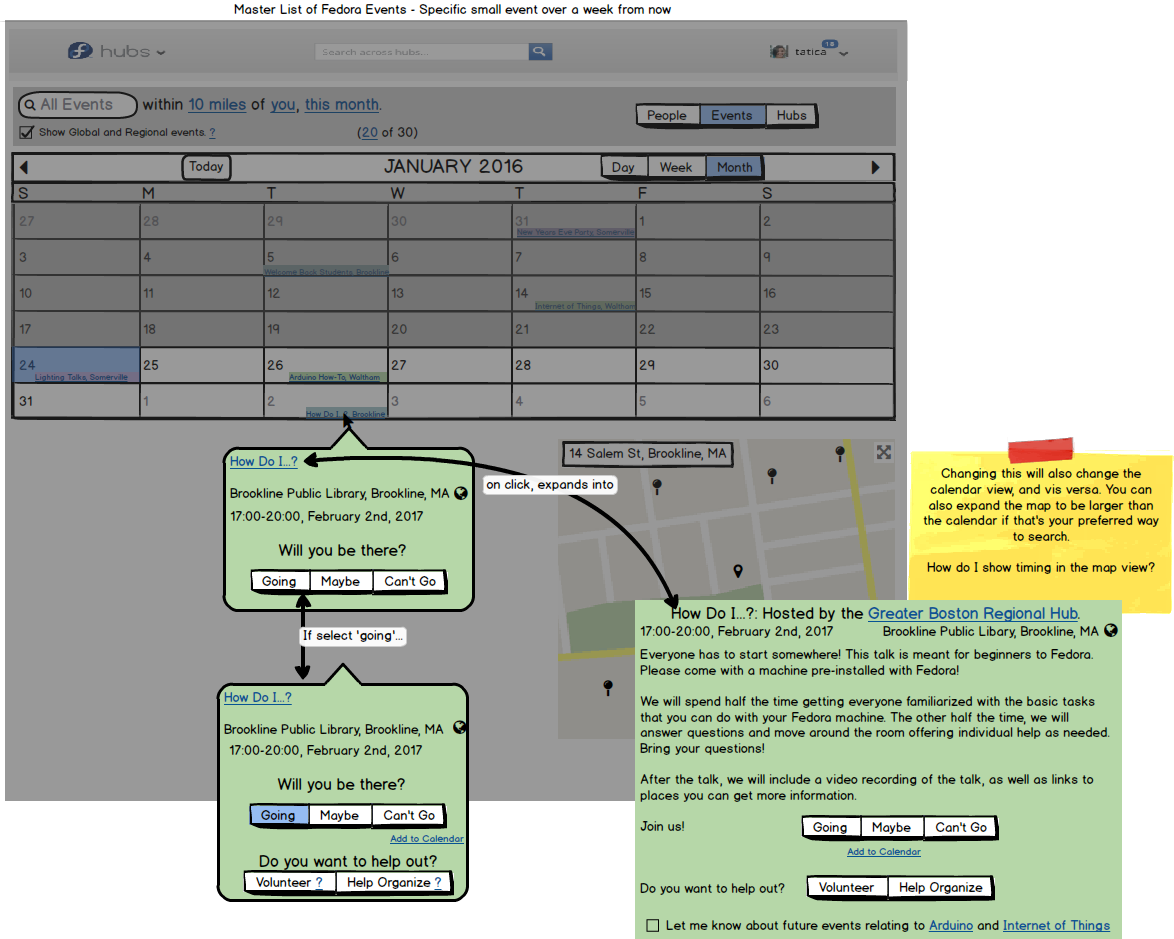
Task: Click the Fedora logo next to hubs
Action: [x=80, y=51]
